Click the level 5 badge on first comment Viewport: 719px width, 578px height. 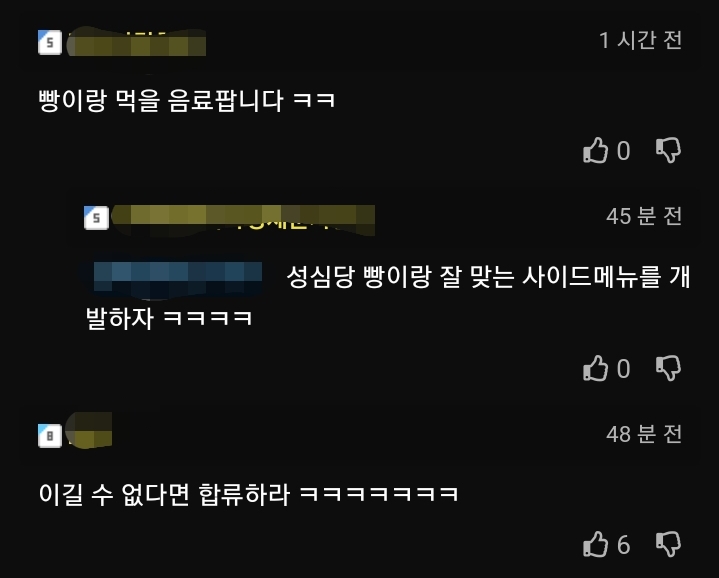(50, 42)
